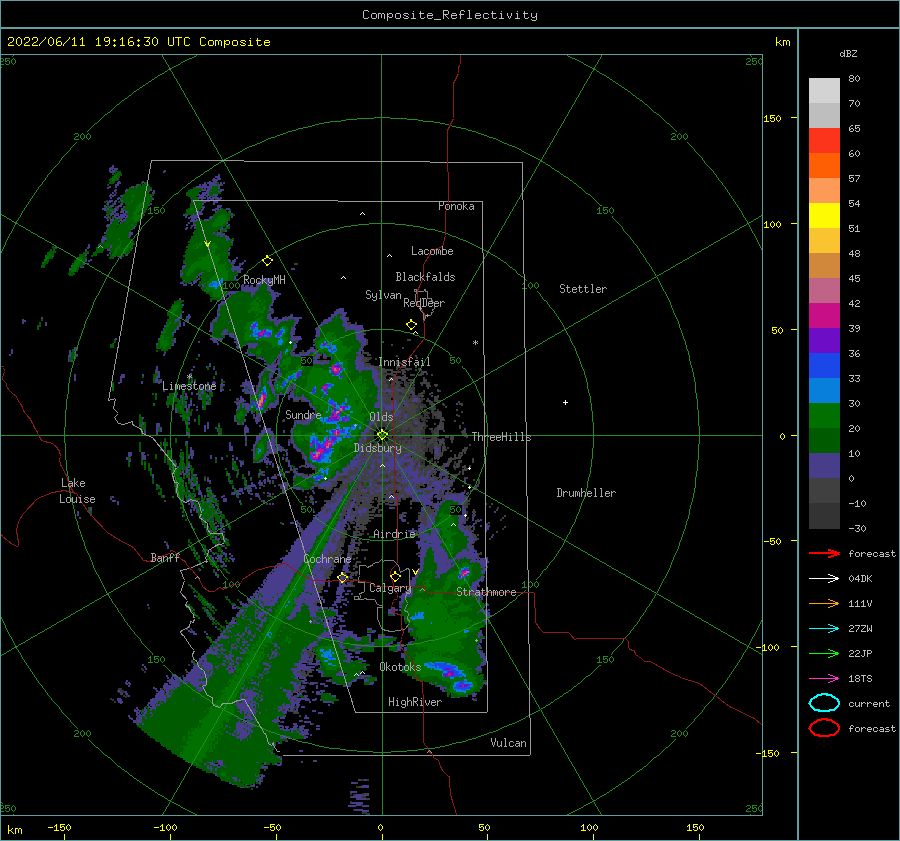Image resolution: width=900 pixels, height=841 pixels.
Task: Click the white plus marker above Drumheller
Action: 565,402
